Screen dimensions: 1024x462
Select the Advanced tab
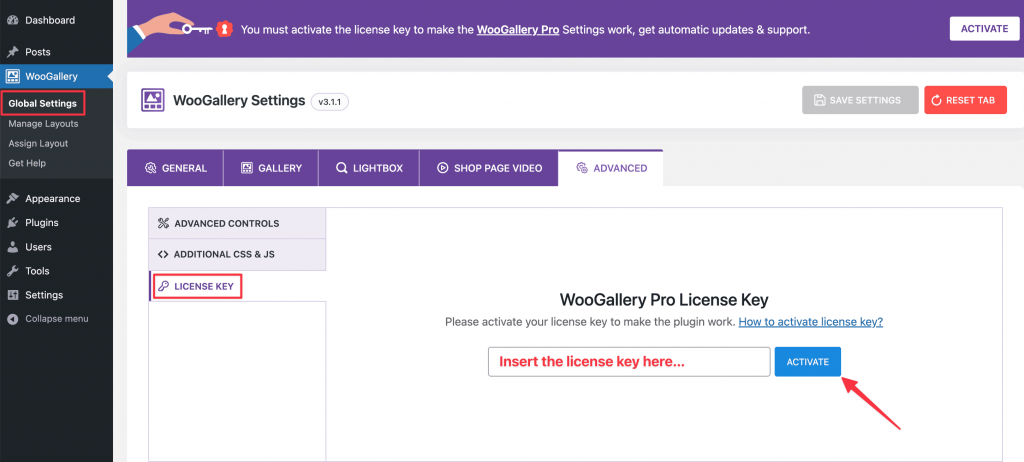tap(611, 168)
